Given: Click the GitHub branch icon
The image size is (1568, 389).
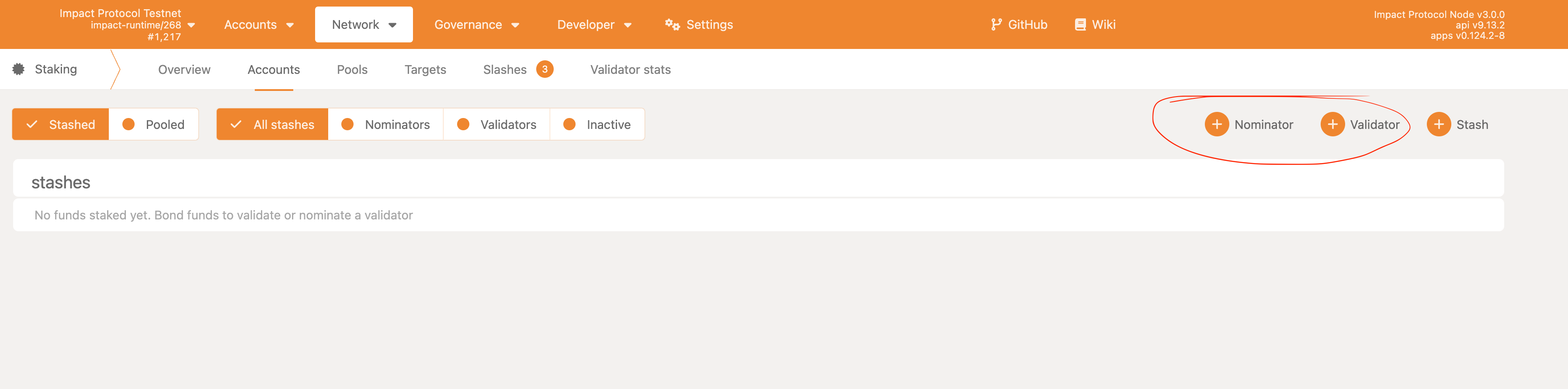Looking at the screenshot, I should tap(996, 24).
